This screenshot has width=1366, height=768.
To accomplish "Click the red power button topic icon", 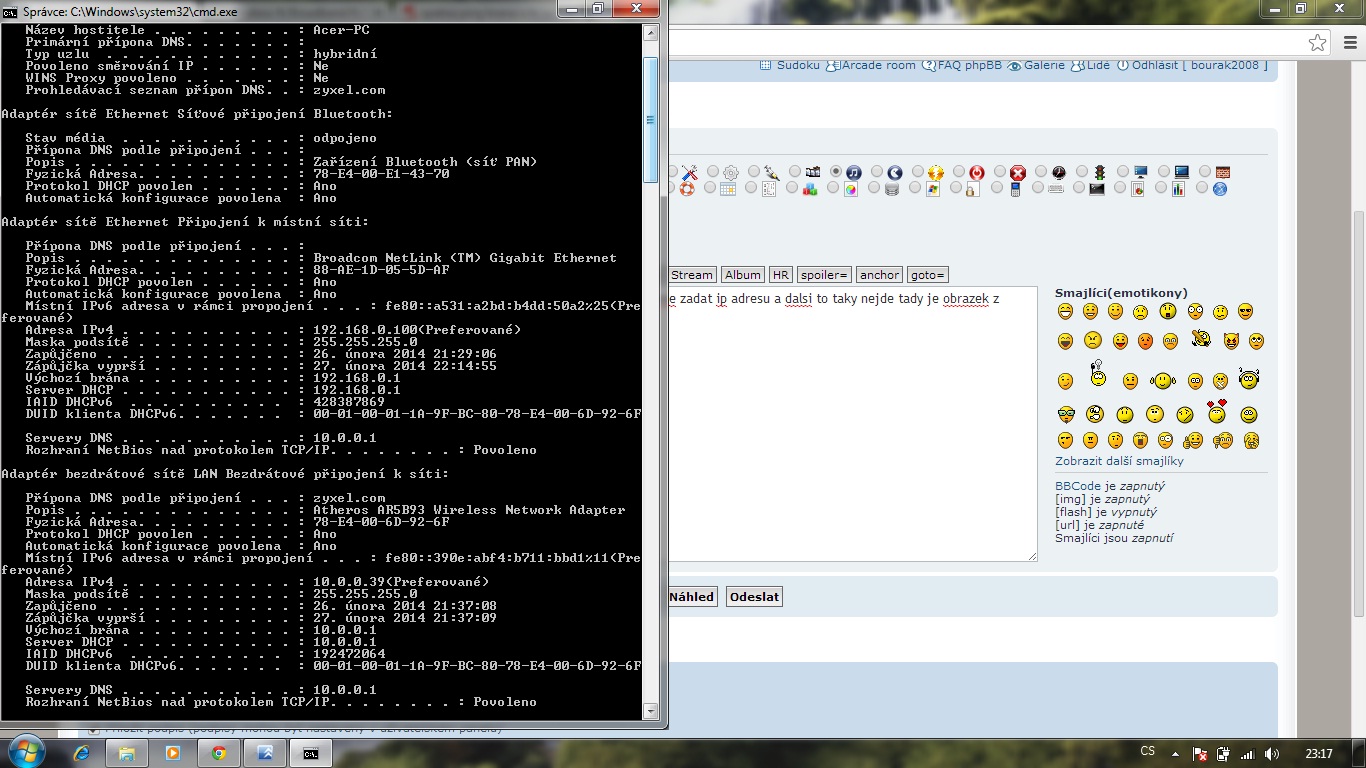I will click(977, 172).
